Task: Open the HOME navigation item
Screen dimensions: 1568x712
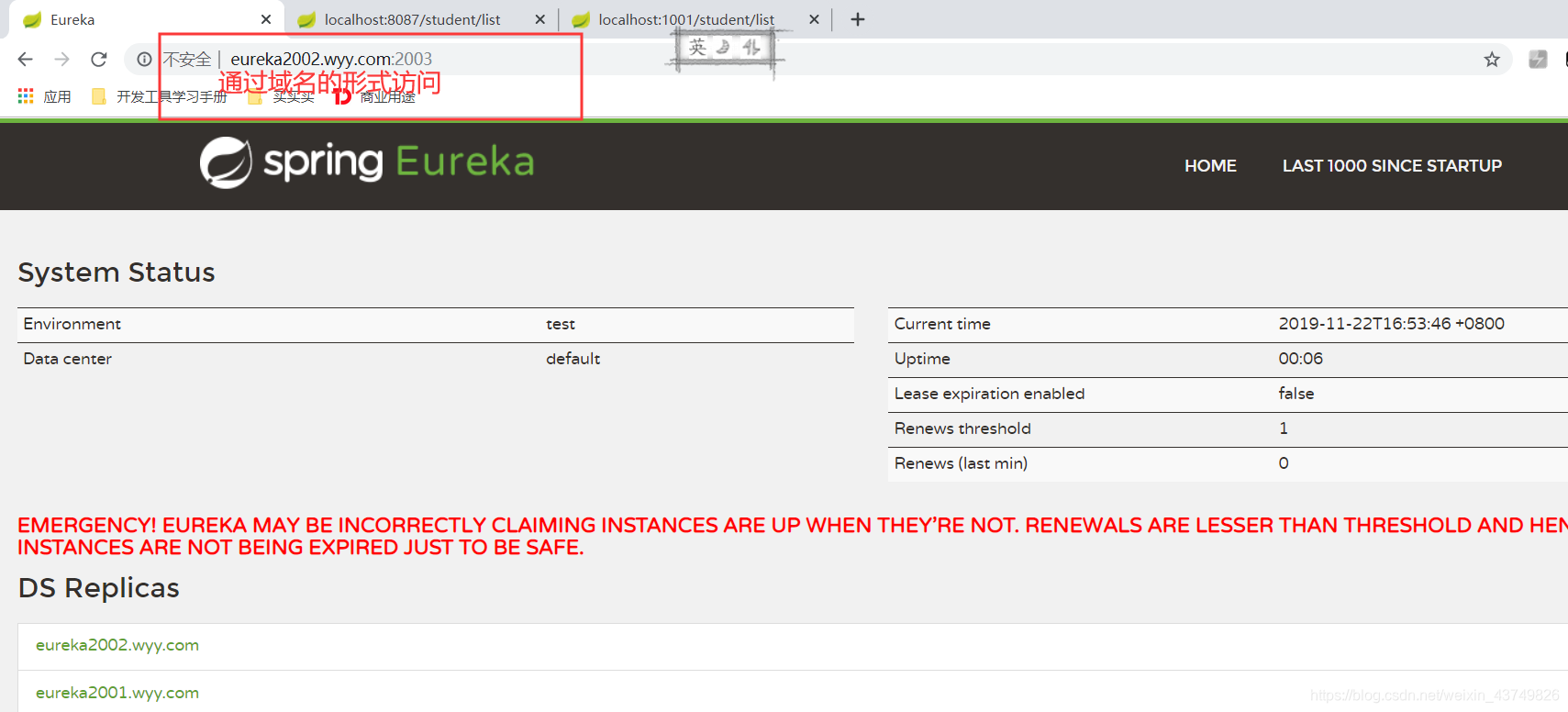Action: (x=1210, y=166)
